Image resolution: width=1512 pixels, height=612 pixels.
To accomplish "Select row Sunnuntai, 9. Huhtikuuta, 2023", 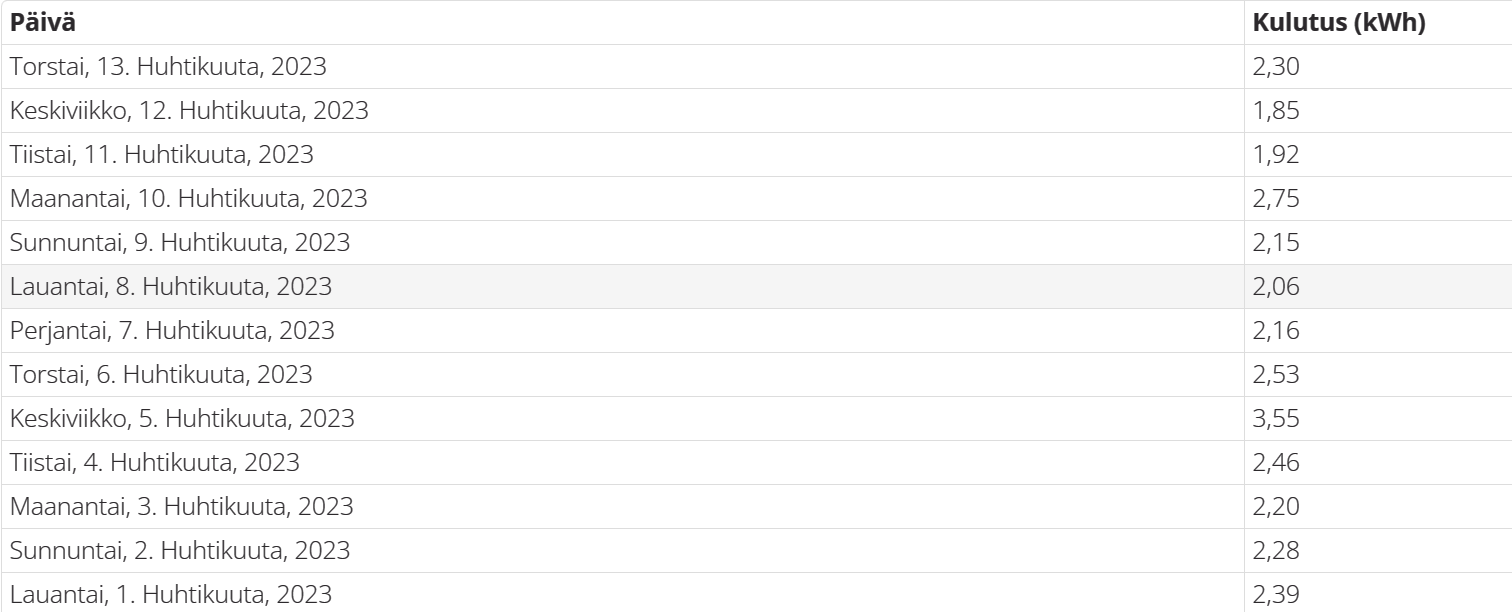I will click(x=756, y=243).
